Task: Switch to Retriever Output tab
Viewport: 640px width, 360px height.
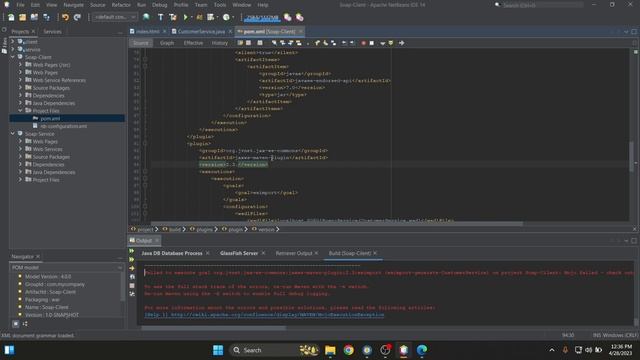Action: point(293,253)
